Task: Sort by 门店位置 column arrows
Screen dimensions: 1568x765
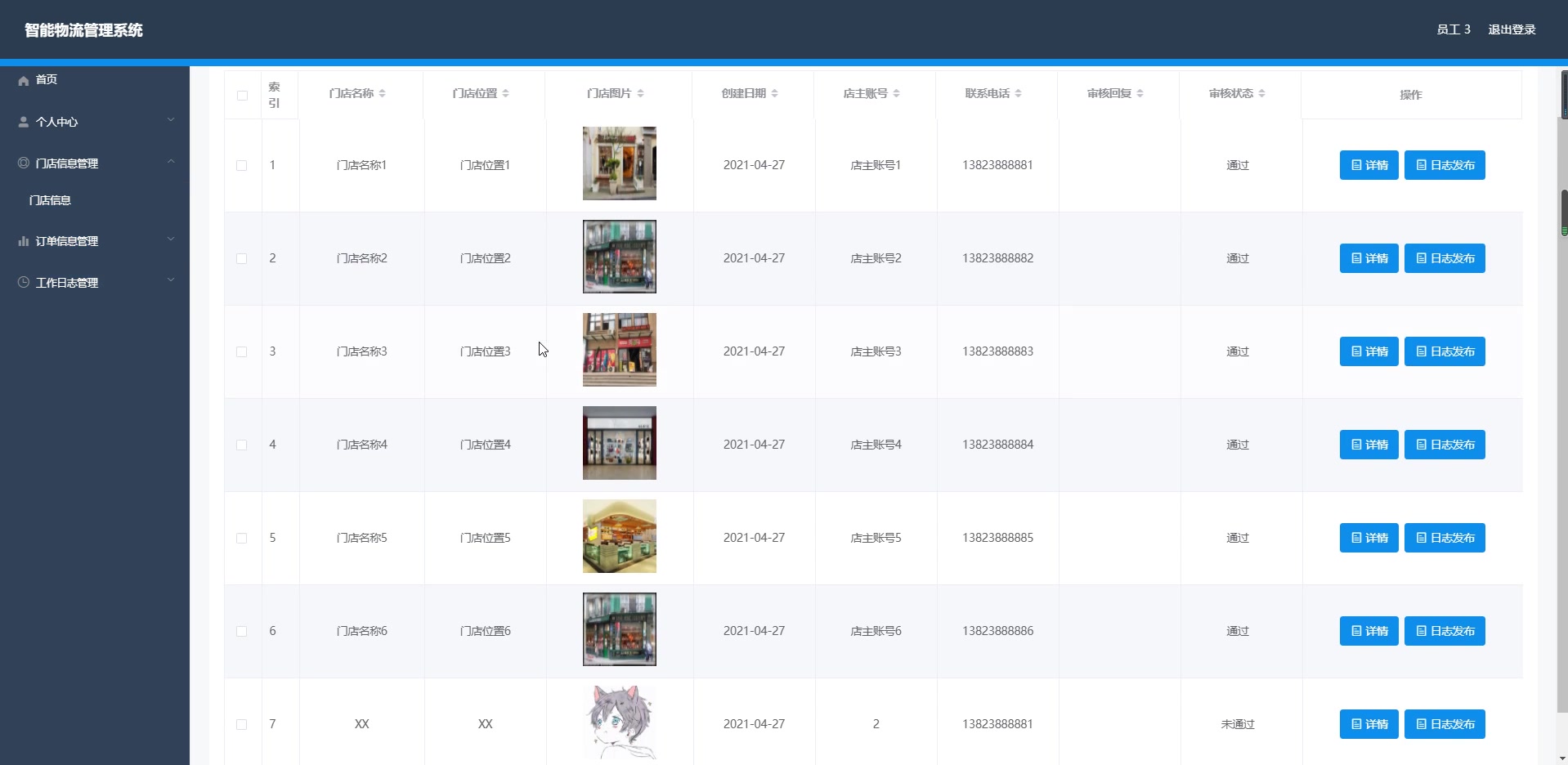Action: 505,93
